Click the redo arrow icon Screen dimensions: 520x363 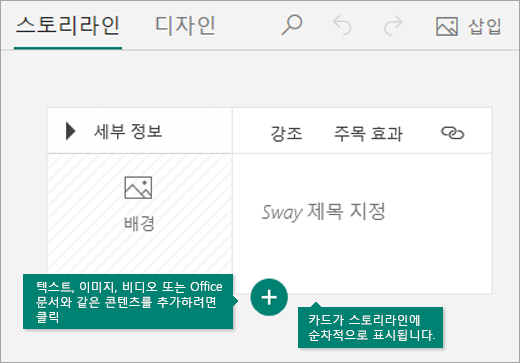(393, 26)
